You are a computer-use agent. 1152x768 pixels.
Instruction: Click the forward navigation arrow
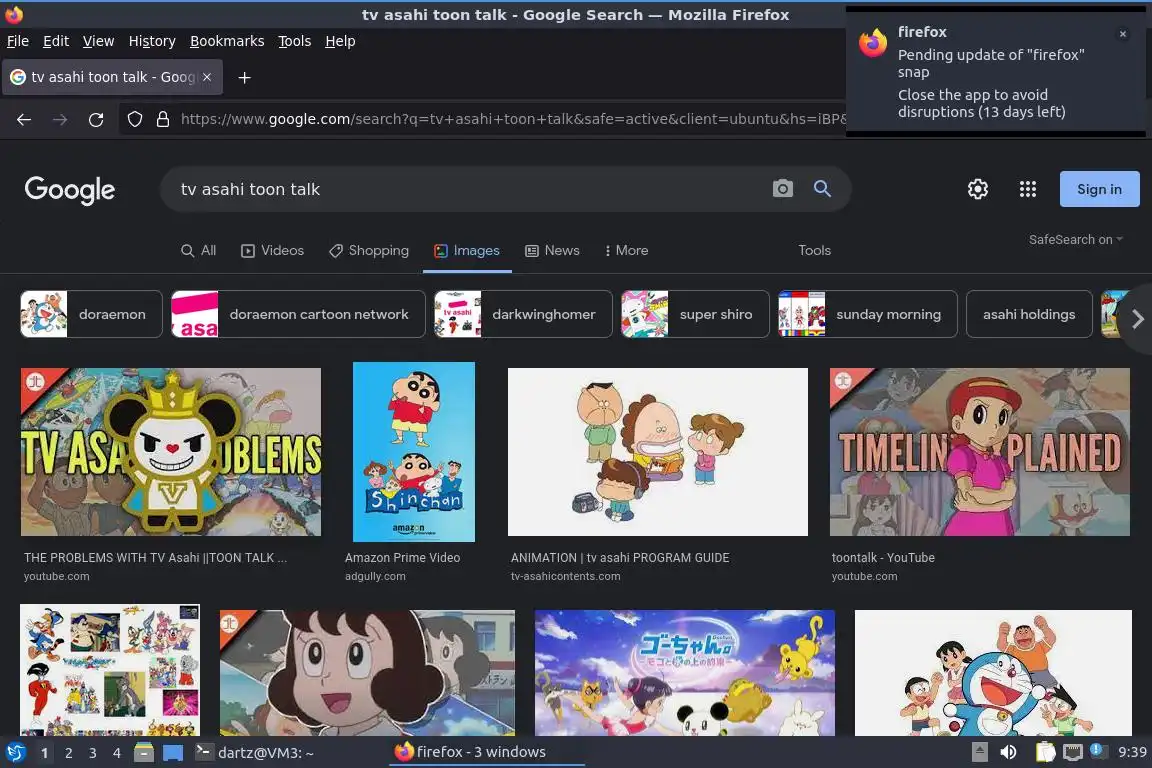pyautogui.click(x=60, y=119)
